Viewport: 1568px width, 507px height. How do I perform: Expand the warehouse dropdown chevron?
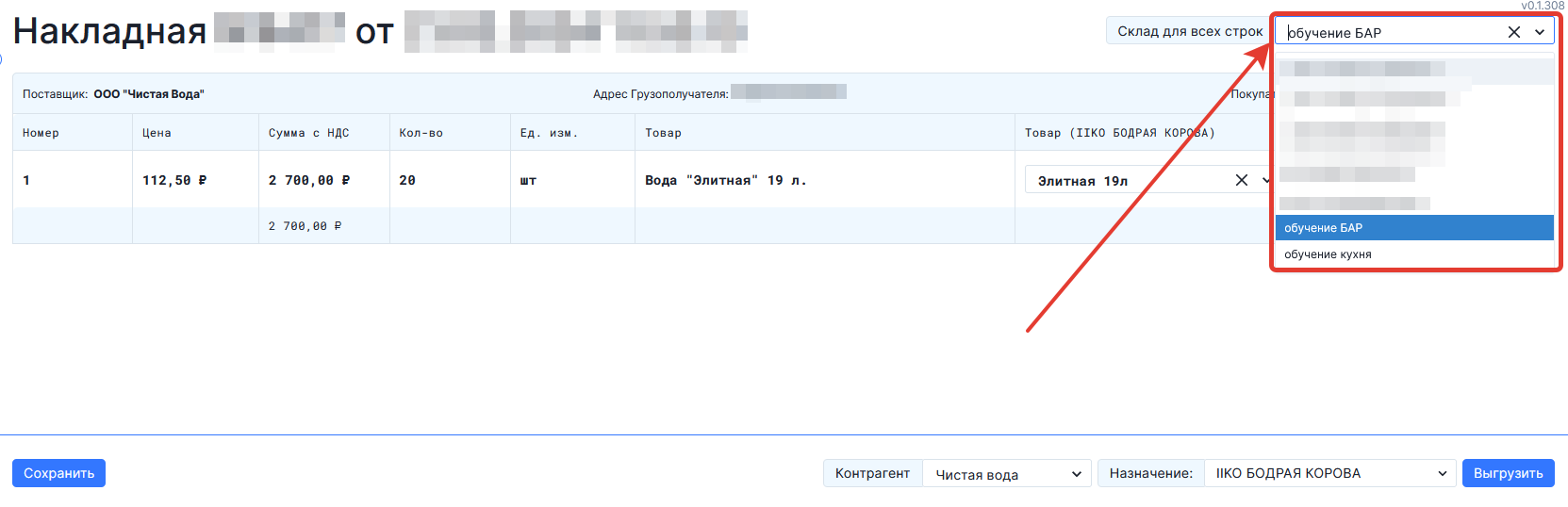point(1540,32)
